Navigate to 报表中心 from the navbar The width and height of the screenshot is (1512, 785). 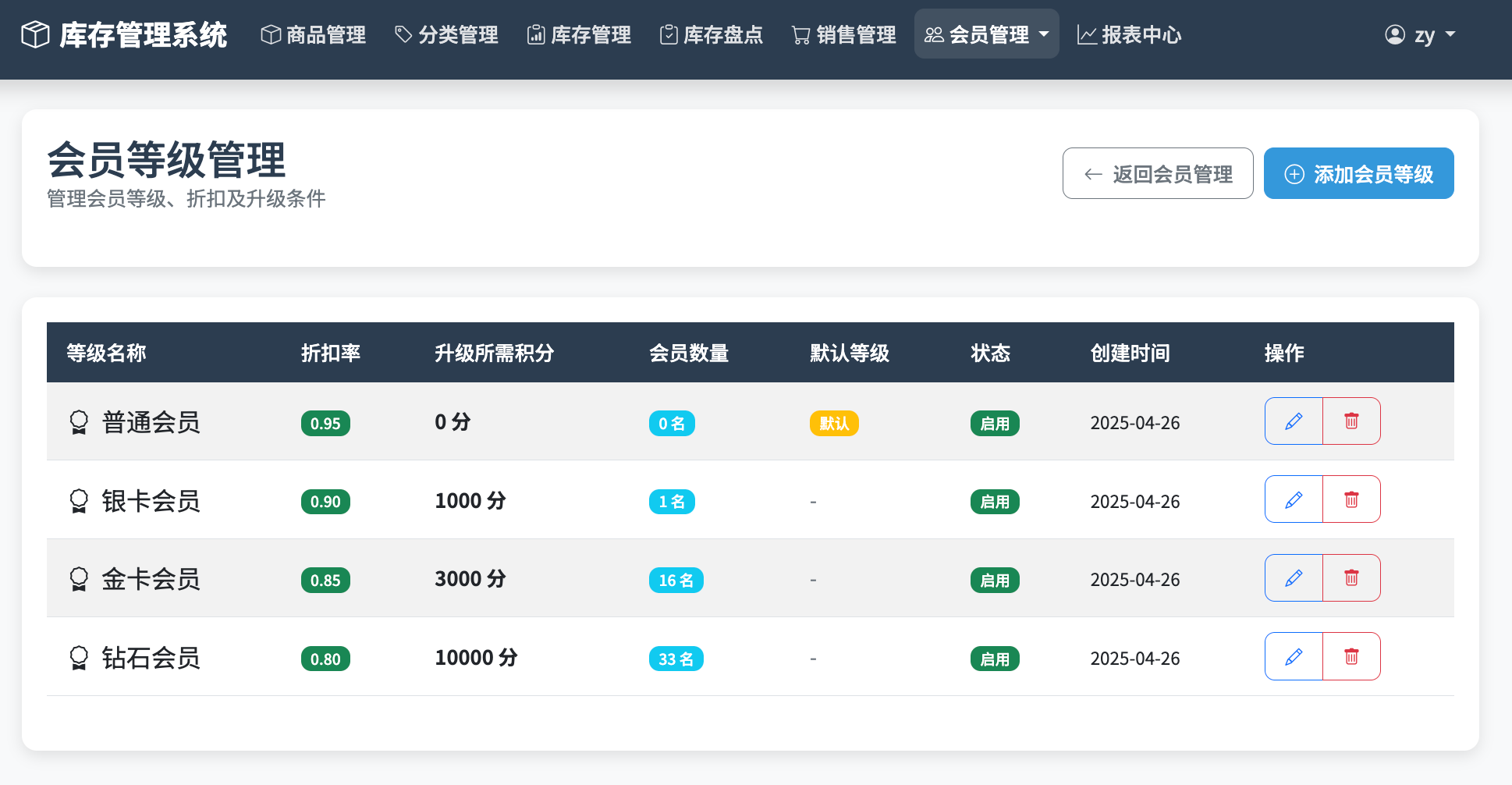point(1129,35)
